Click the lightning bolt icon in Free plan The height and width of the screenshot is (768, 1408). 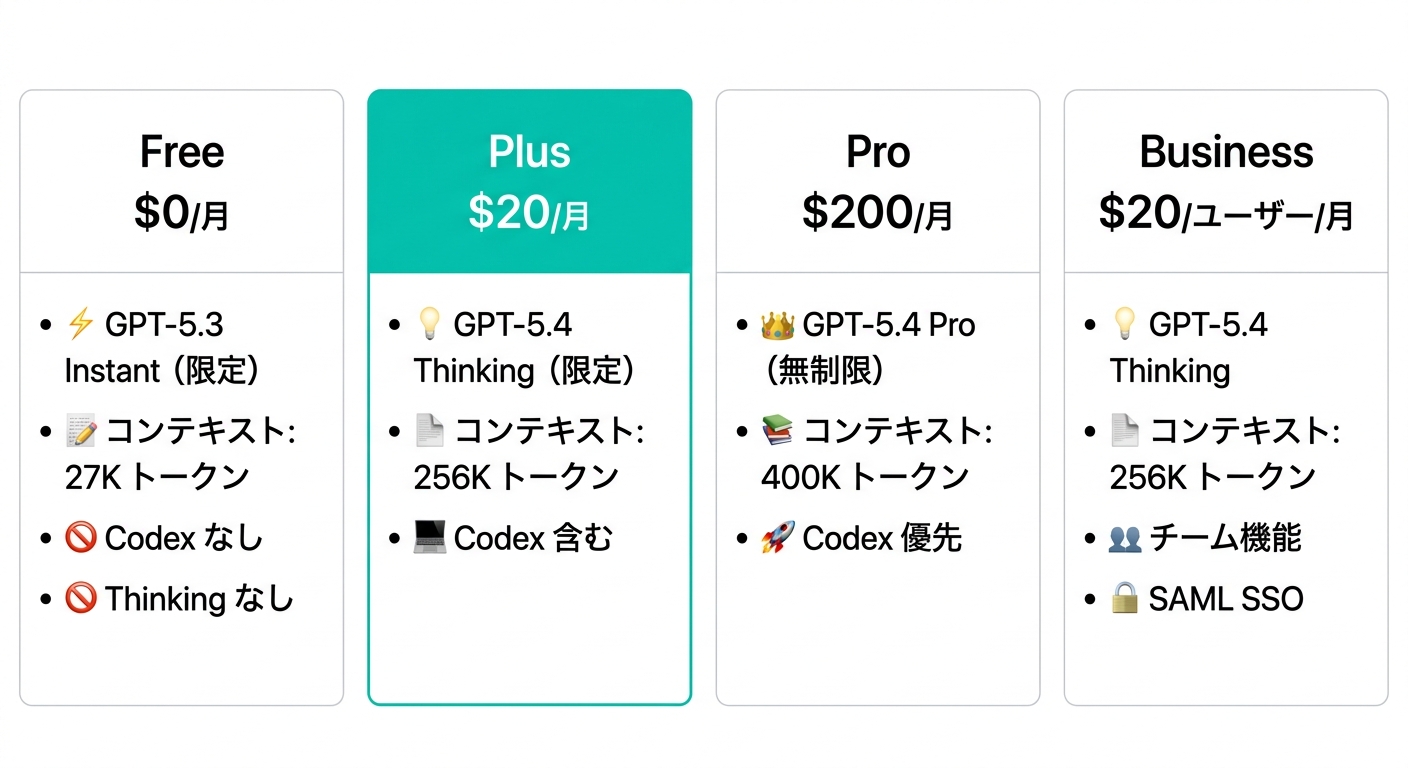coord(80,325)
